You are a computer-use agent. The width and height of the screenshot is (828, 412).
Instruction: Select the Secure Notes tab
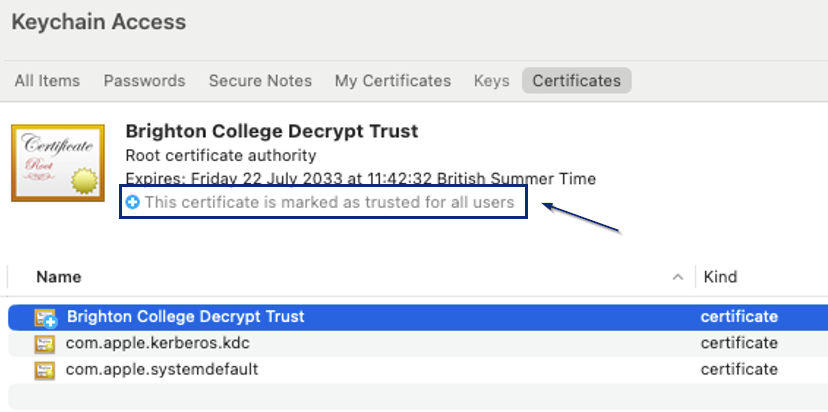click(x=260, y=81)
